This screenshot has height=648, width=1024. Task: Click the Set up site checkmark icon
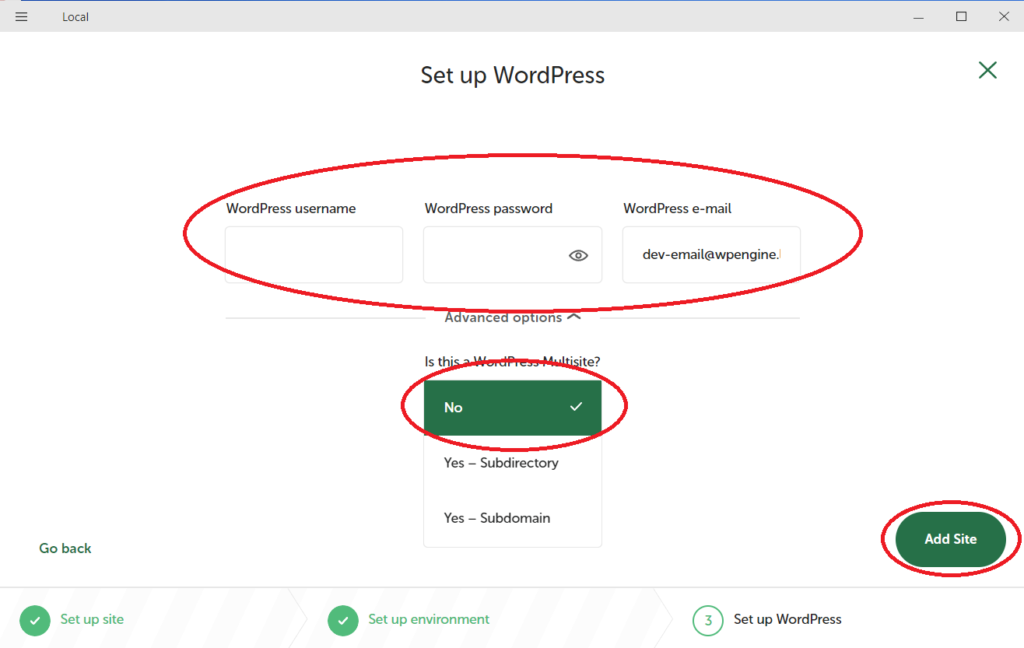(x=35, y=621)
